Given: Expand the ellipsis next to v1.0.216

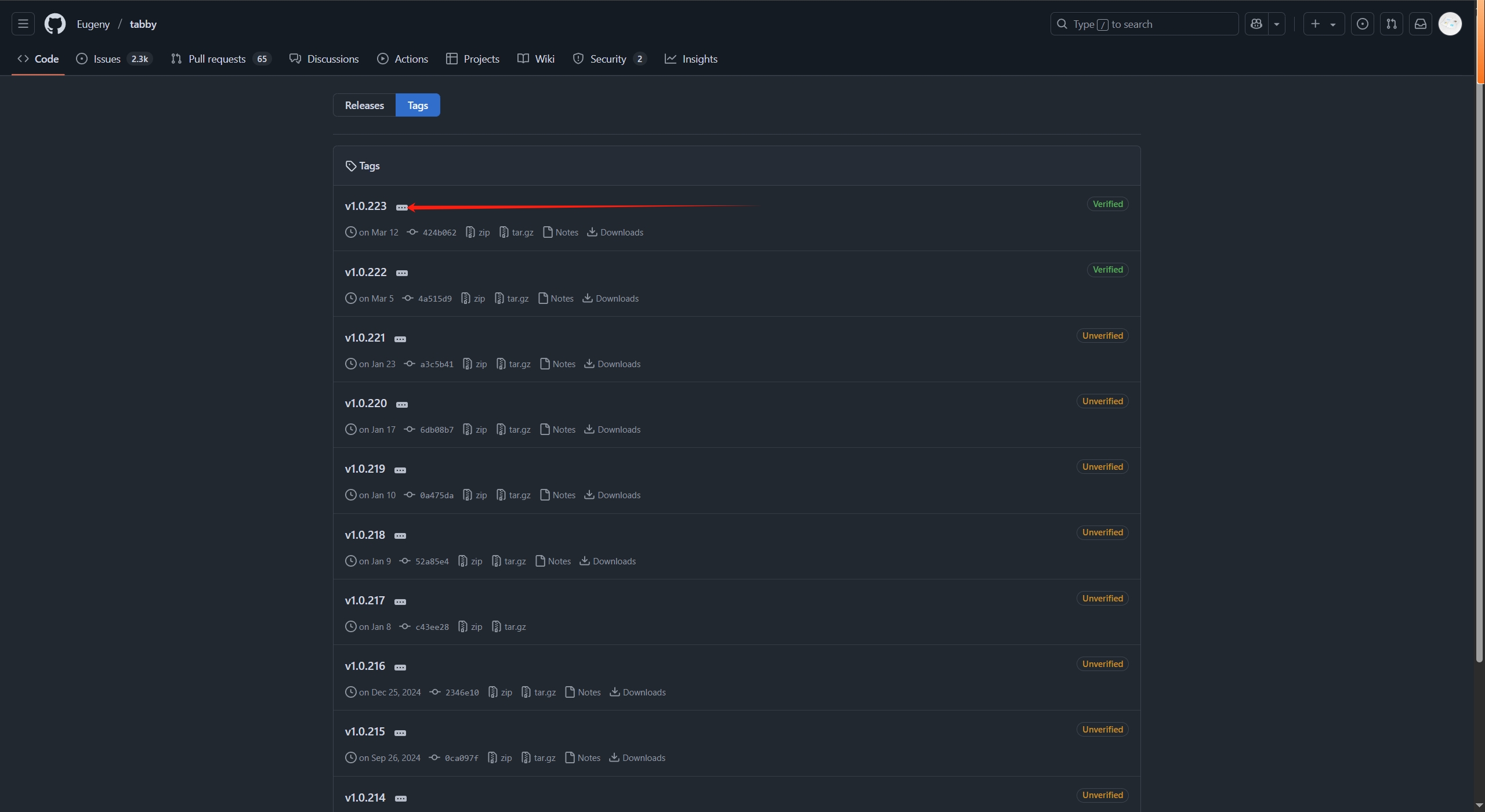Looking at the screenshot, I should tap(400, 668).
